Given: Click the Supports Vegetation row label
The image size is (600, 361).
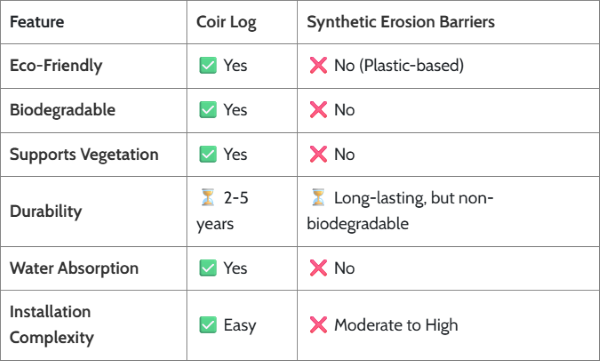Looking at the screenshot, I should [x=84, y=155].
